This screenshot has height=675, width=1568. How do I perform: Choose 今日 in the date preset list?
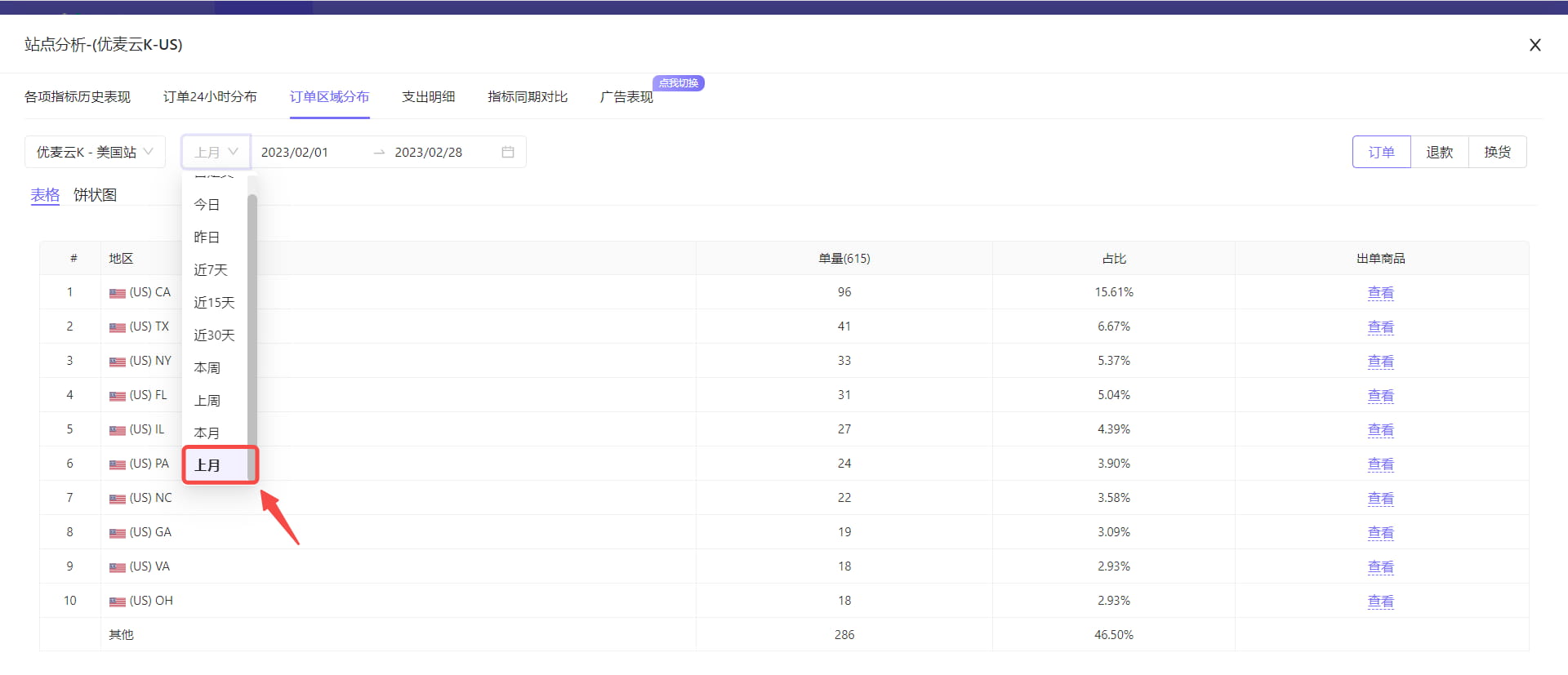click(x=215, y=204)
